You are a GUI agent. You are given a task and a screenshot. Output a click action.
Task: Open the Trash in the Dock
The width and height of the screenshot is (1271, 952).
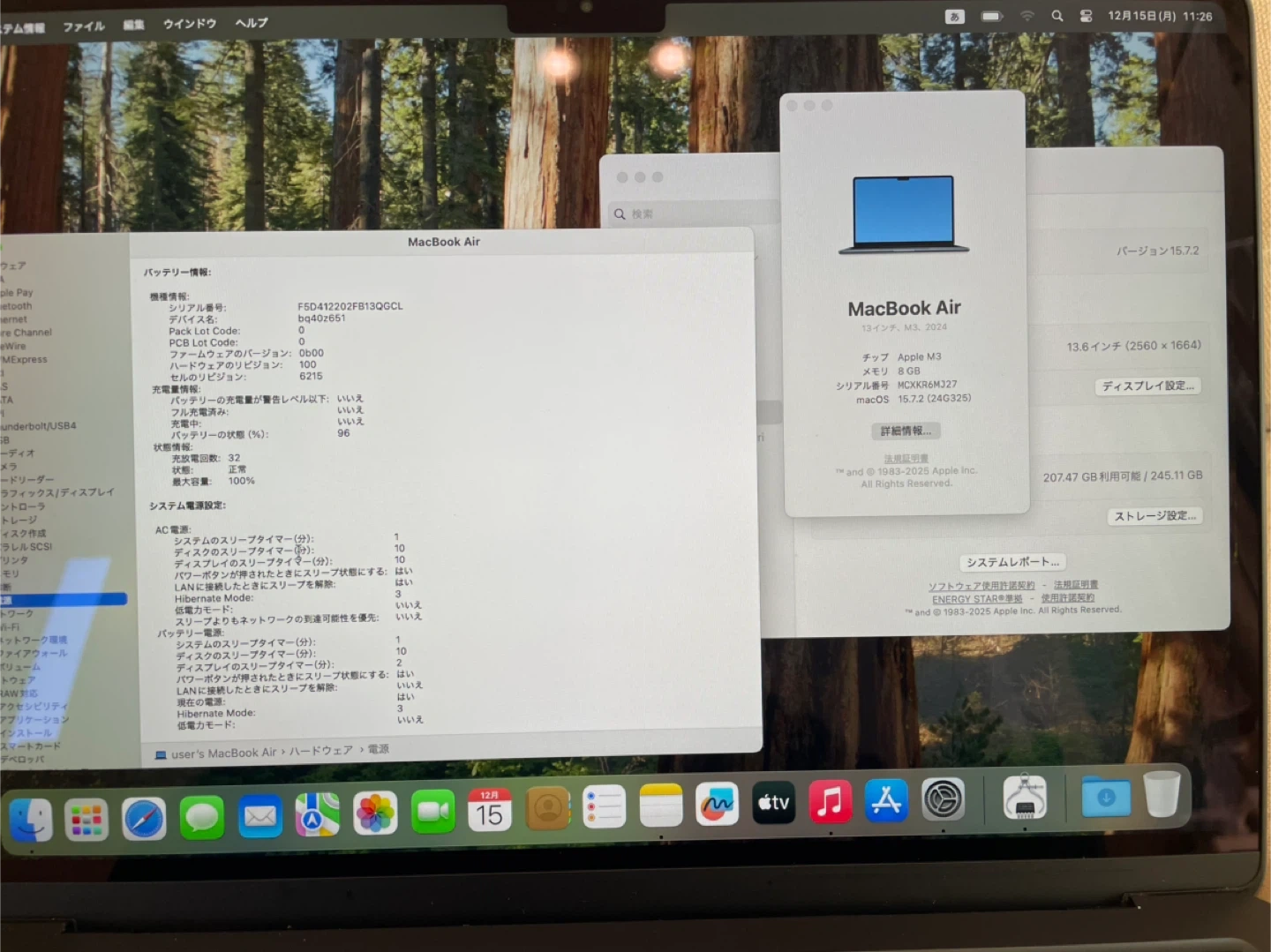(x=1162, y=795)
